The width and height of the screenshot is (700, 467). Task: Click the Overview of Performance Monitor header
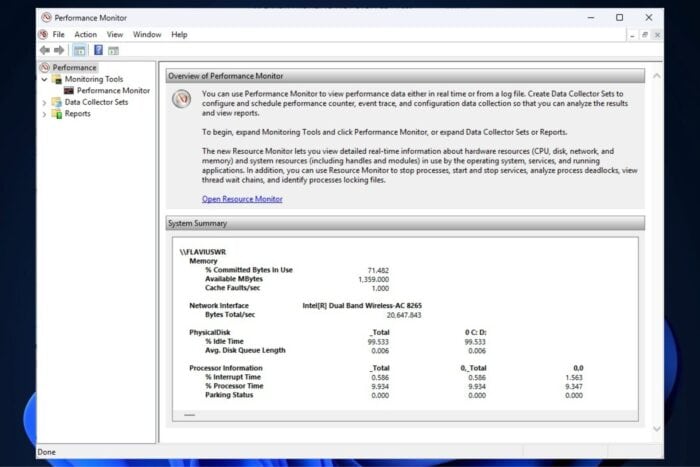(x=405, y=76)
